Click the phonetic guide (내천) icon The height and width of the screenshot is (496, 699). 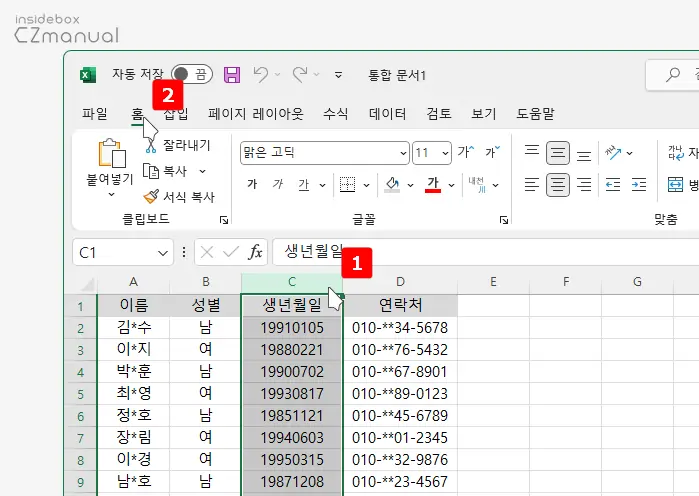(477, 184)
